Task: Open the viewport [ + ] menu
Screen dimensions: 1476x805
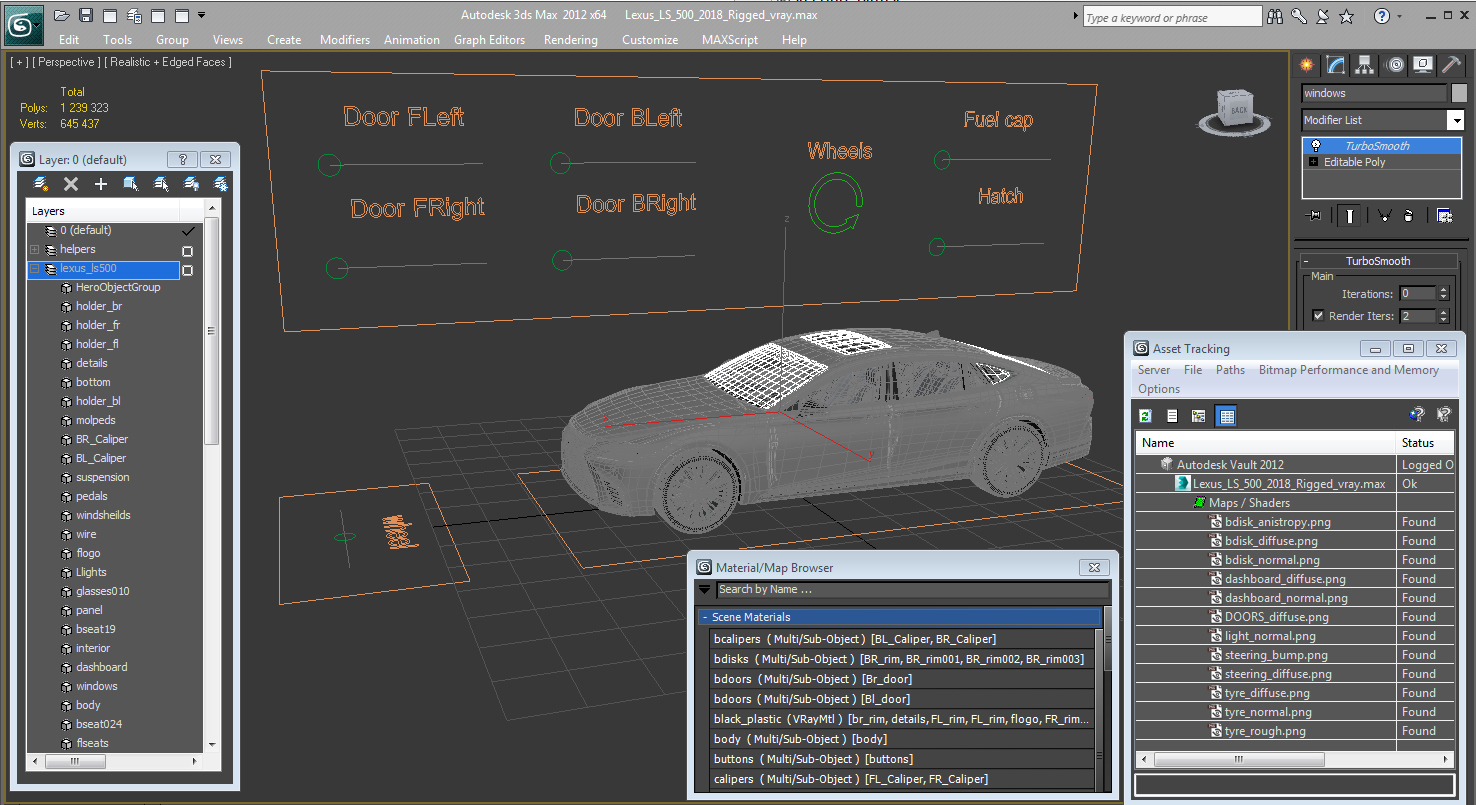Action: tap(19, 62)
